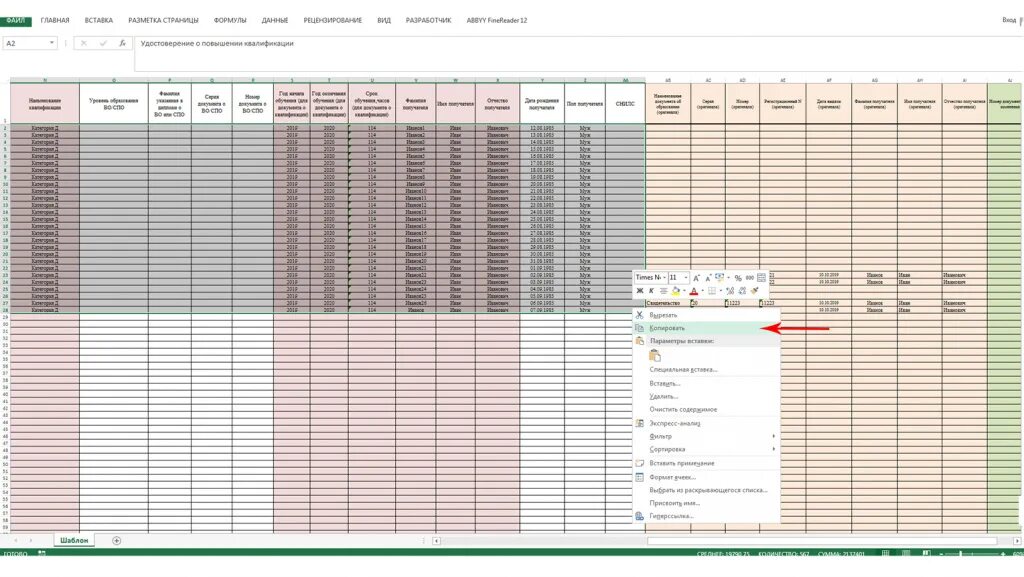Choose Выбрать из раскрывающегося списка
This screenshot has width=1024, height=577.
click(709, 490)
